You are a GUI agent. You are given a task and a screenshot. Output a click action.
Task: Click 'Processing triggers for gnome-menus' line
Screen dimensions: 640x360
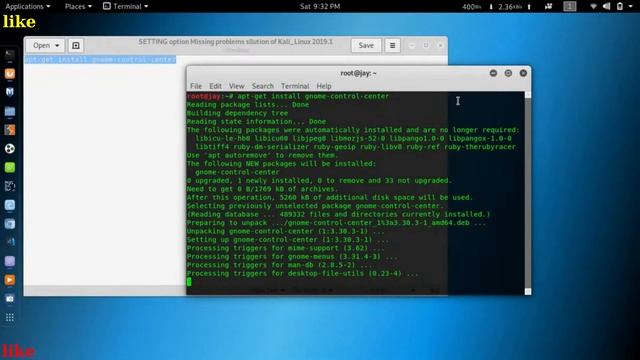coord(292,257)
